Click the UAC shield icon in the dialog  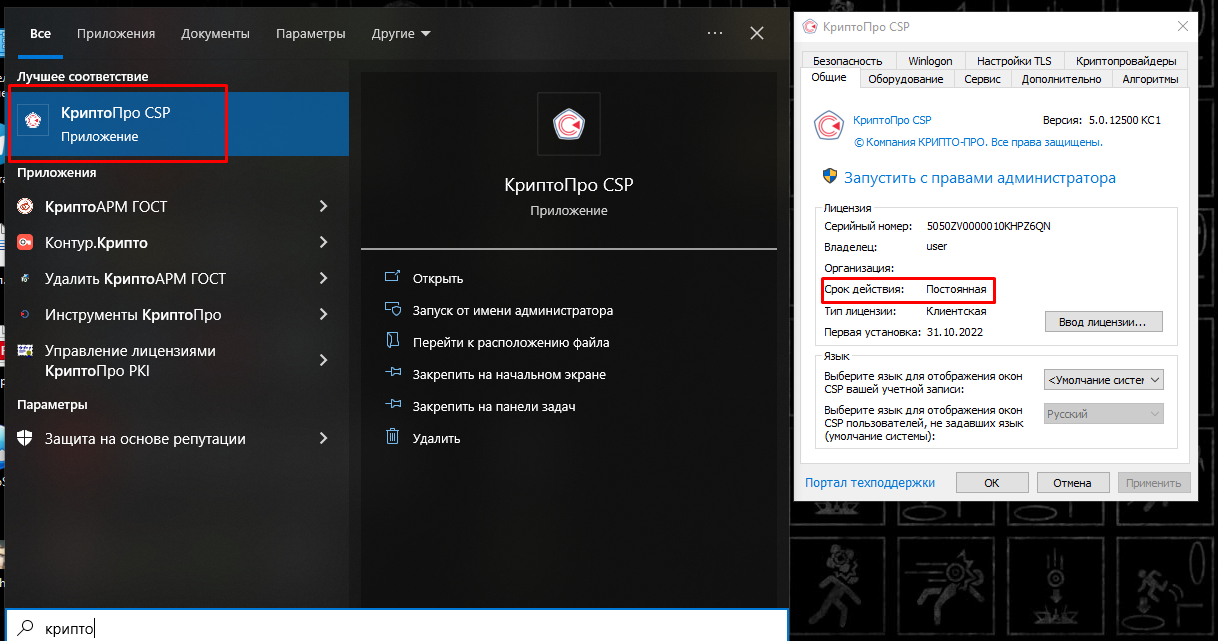pos(830,176)
